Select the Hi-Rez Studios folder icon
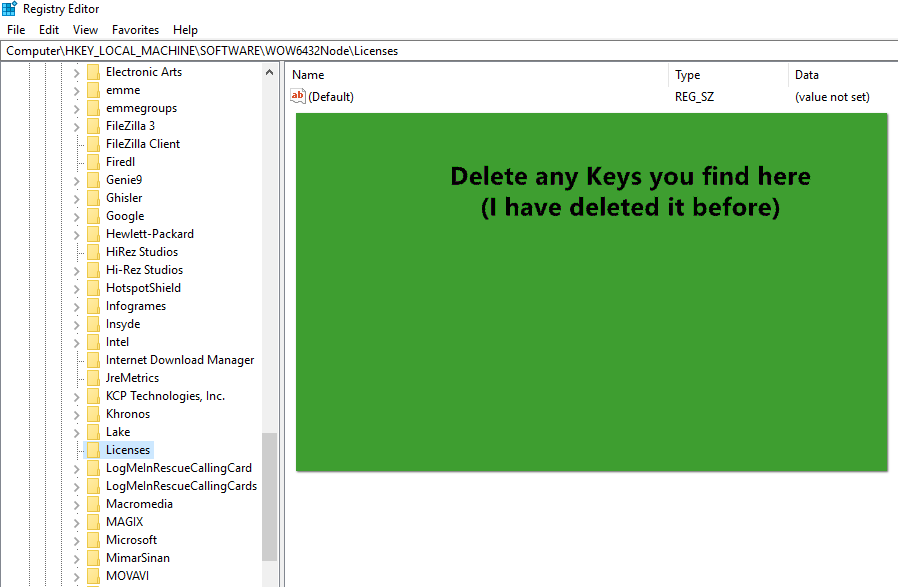 click(93, 270)
